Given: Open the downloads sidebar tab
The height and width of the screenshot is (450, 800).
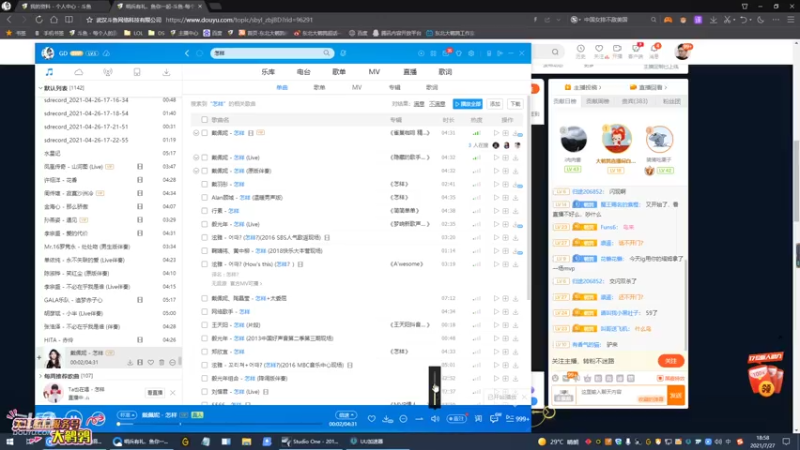Looking at the screenshot, I should (166, 72).
